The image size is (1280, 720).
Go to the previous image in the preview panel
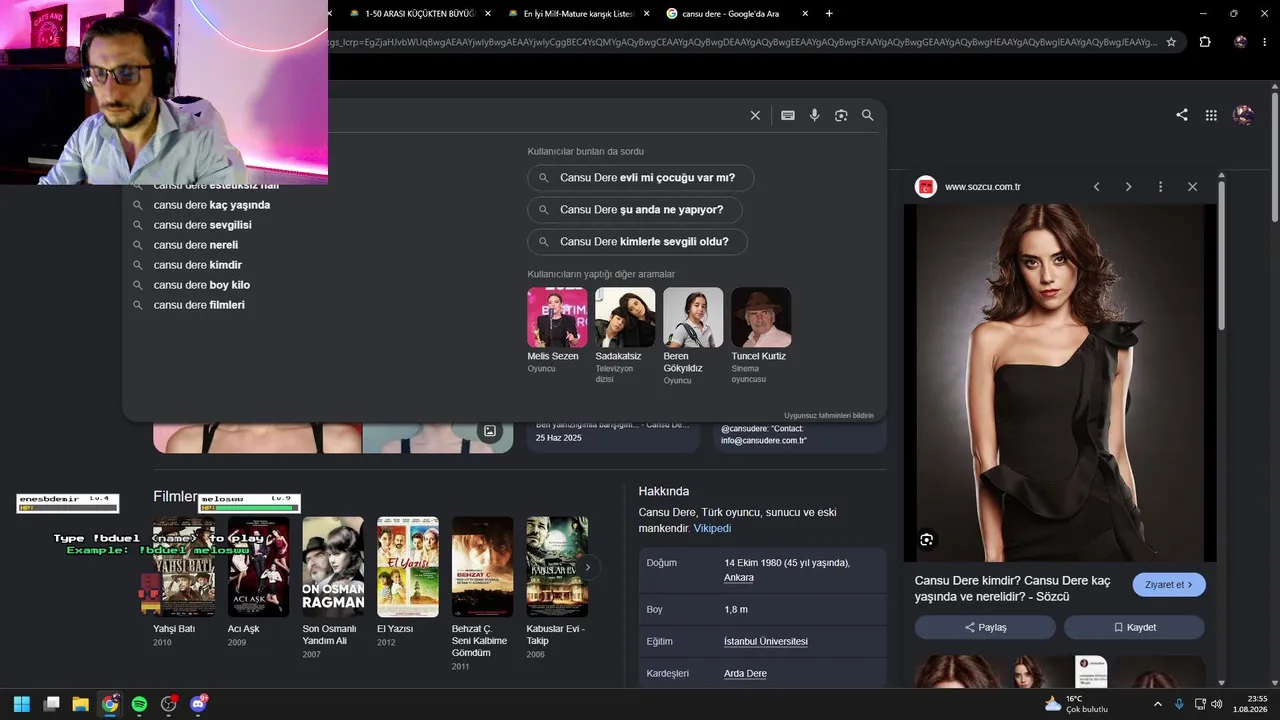[x=1096, y=187]
